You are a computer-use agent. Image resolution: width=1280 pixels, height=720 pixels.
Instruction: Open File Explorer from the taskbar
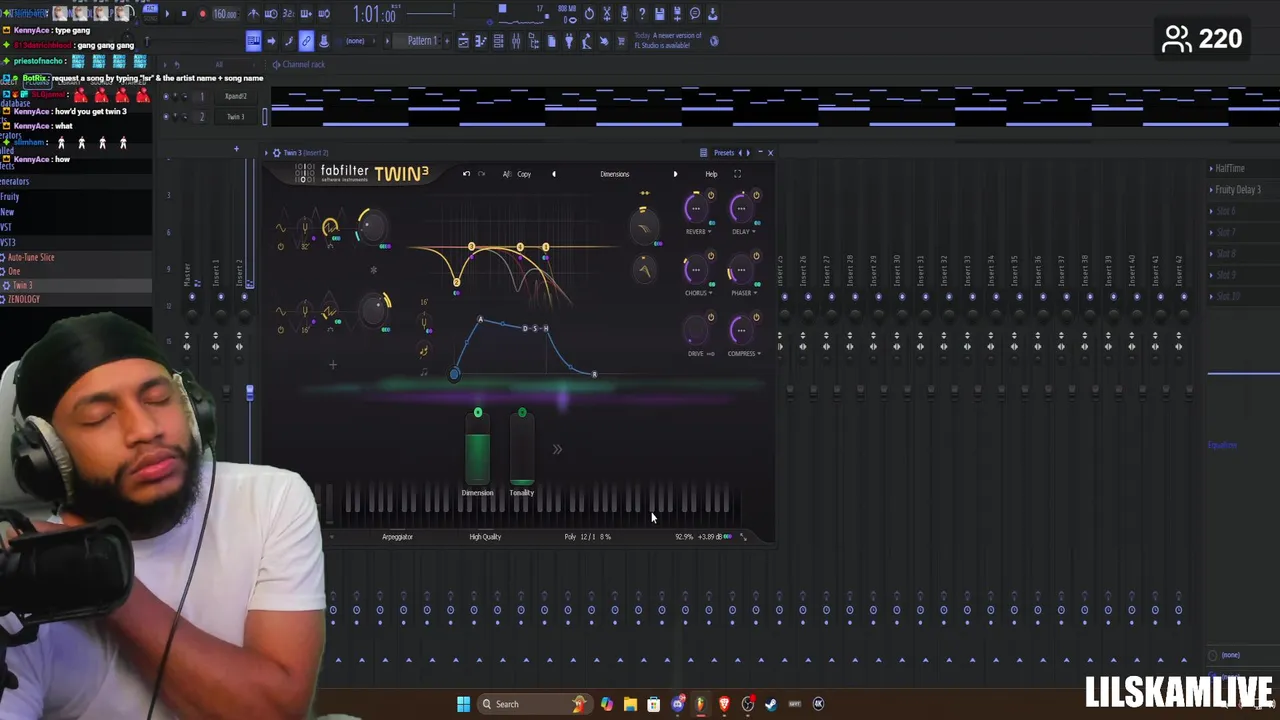630,704
